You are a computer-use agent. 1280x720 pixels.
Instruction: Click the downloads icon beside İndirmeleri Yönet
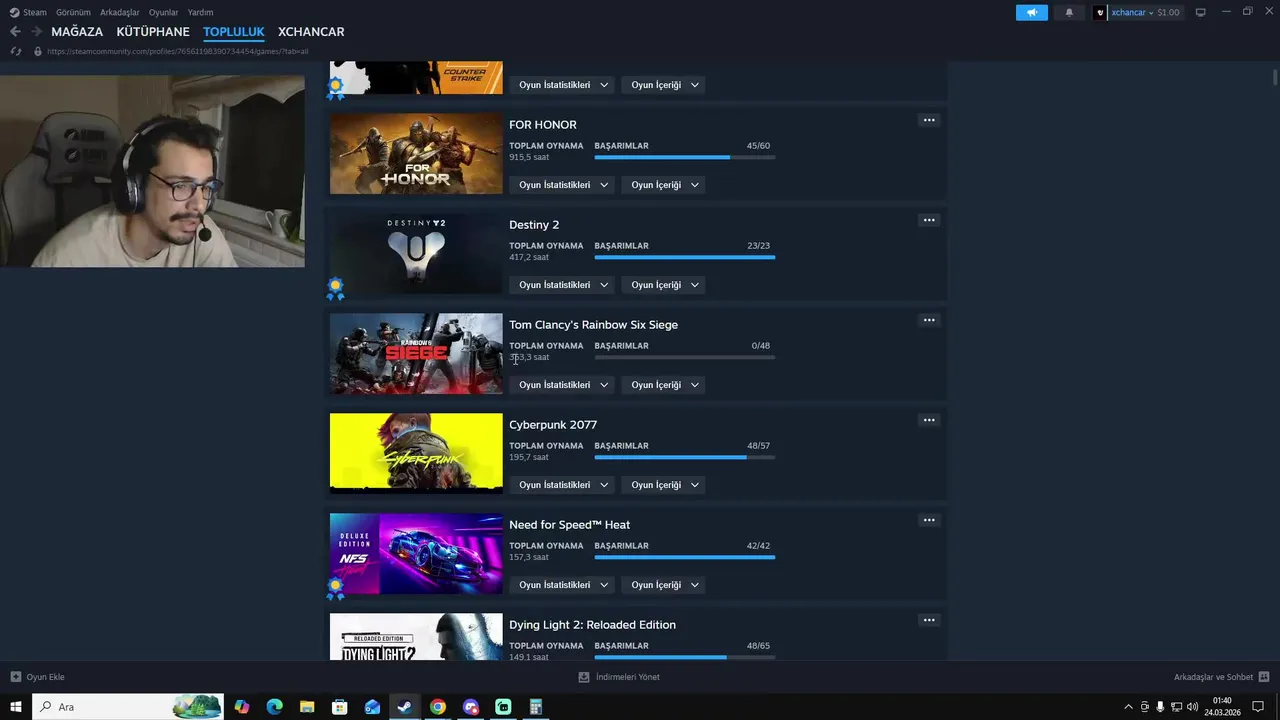coord(584,677)
